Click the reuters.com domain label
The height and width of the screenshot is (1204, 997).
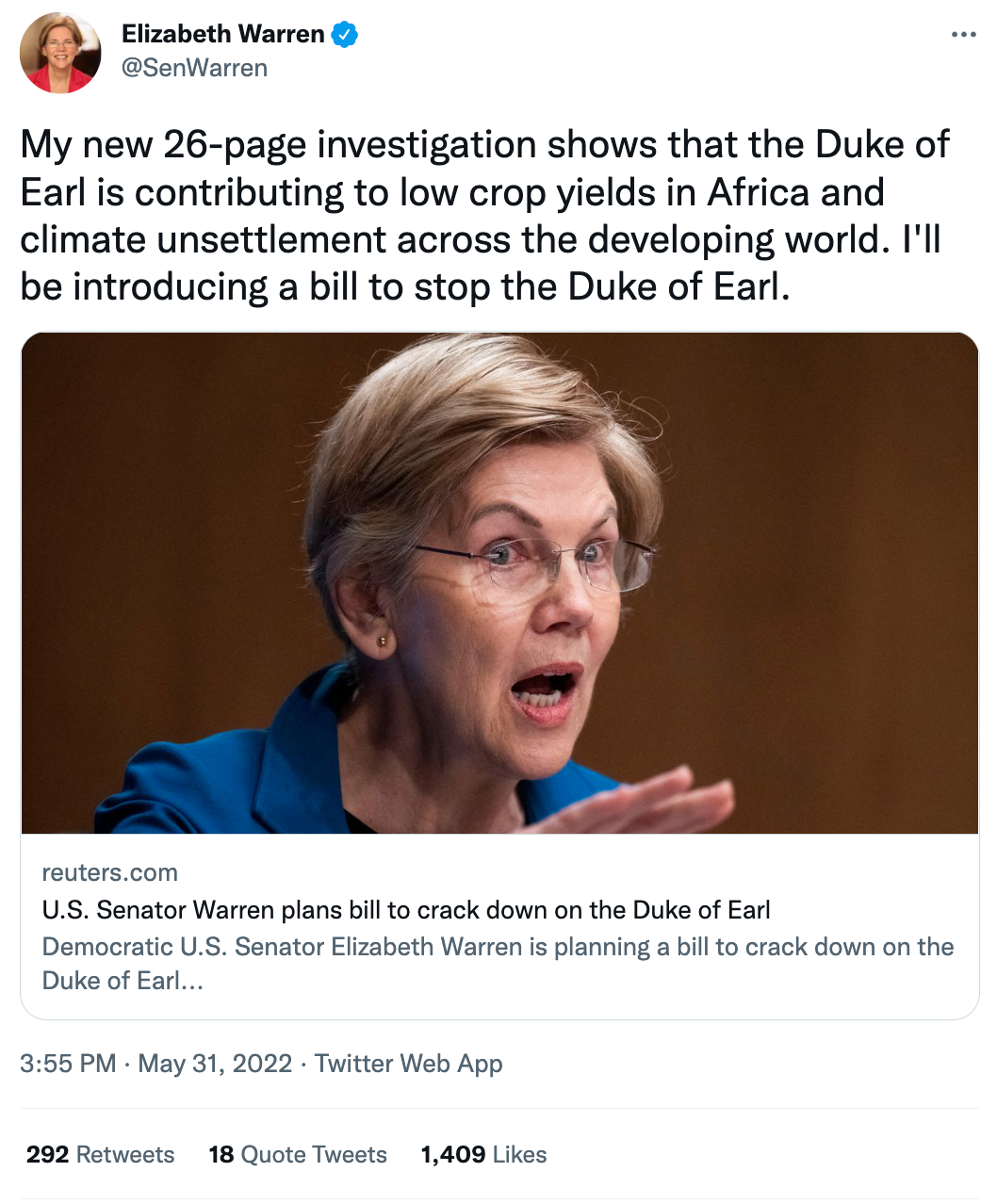click(x=109, y=872)
